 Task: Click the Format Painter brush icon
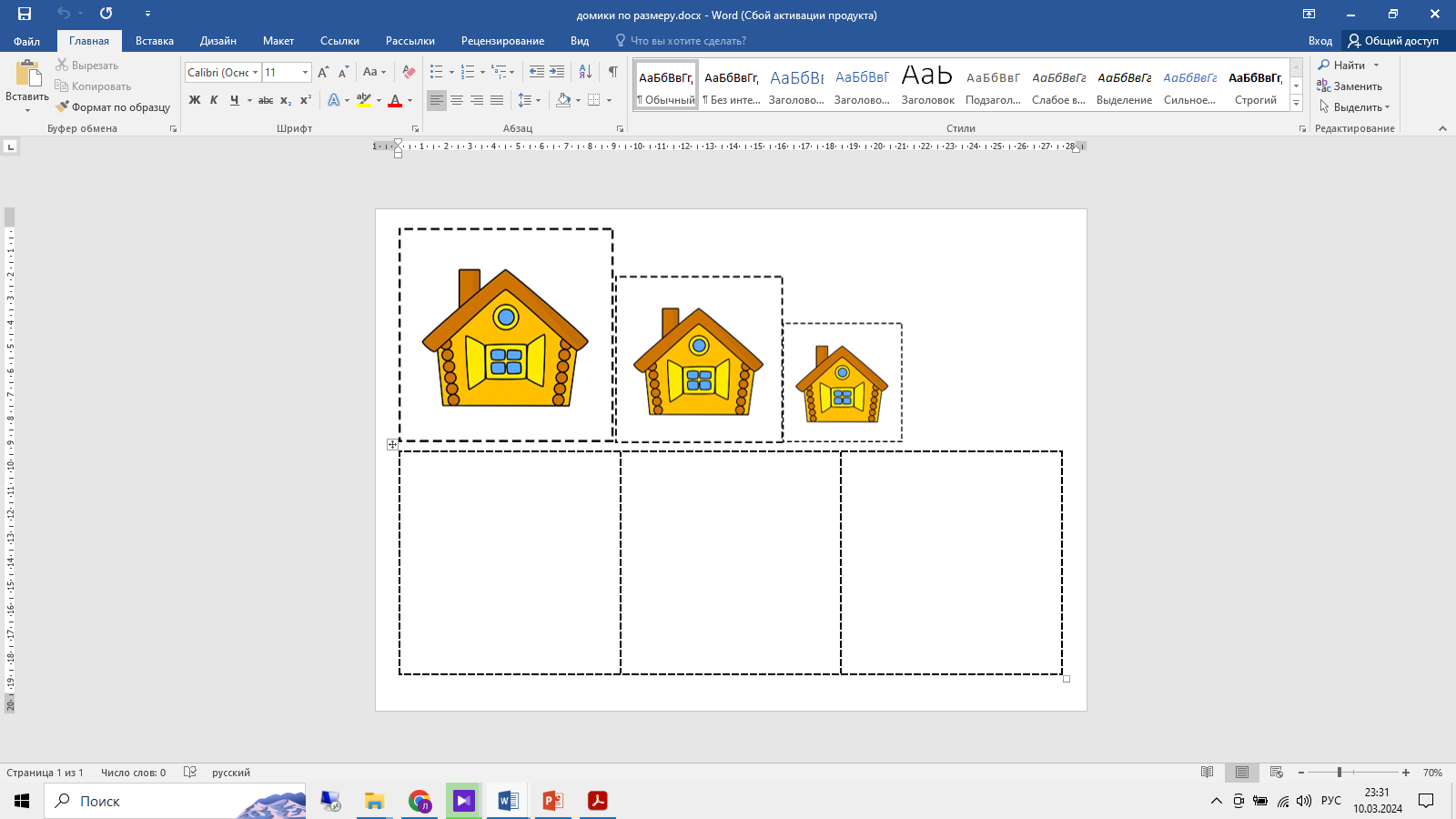(x=62, y=107)
